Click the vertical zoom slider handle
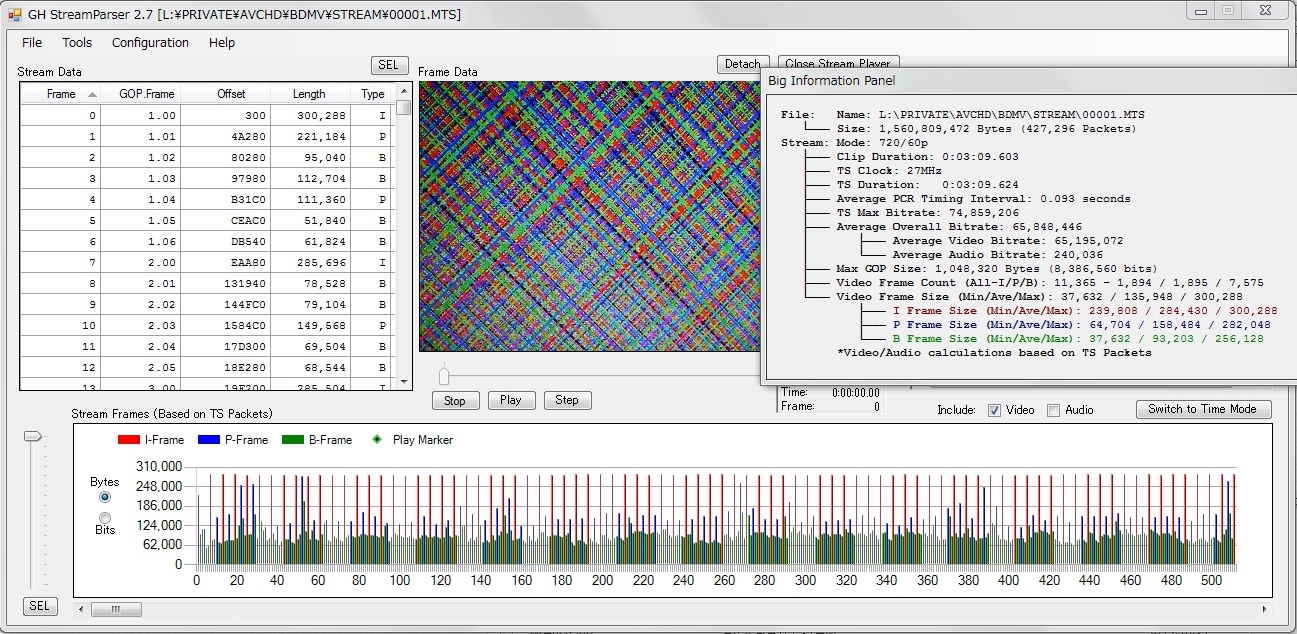 tap(34, 436)
